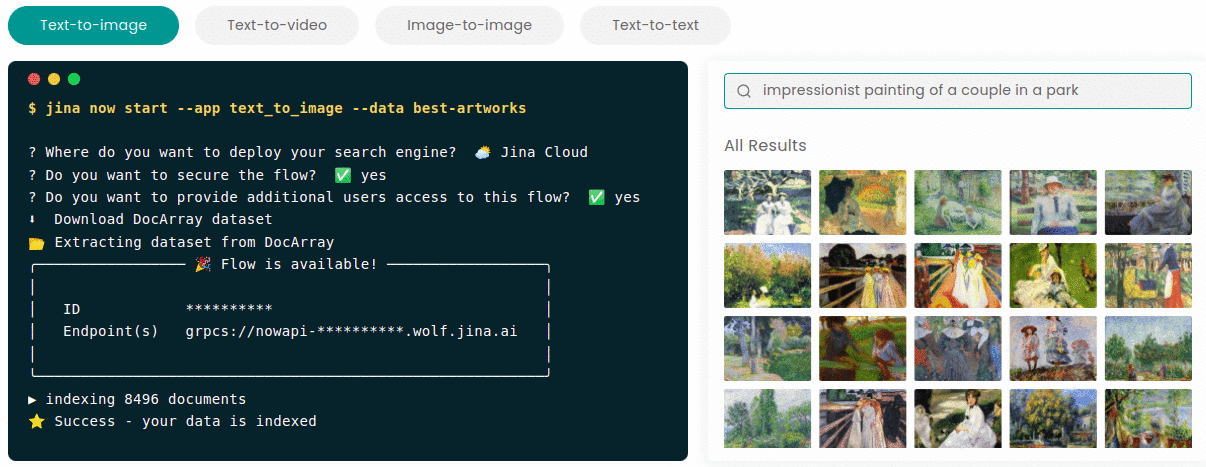Click the yellow dot on the terminal window

54,79
